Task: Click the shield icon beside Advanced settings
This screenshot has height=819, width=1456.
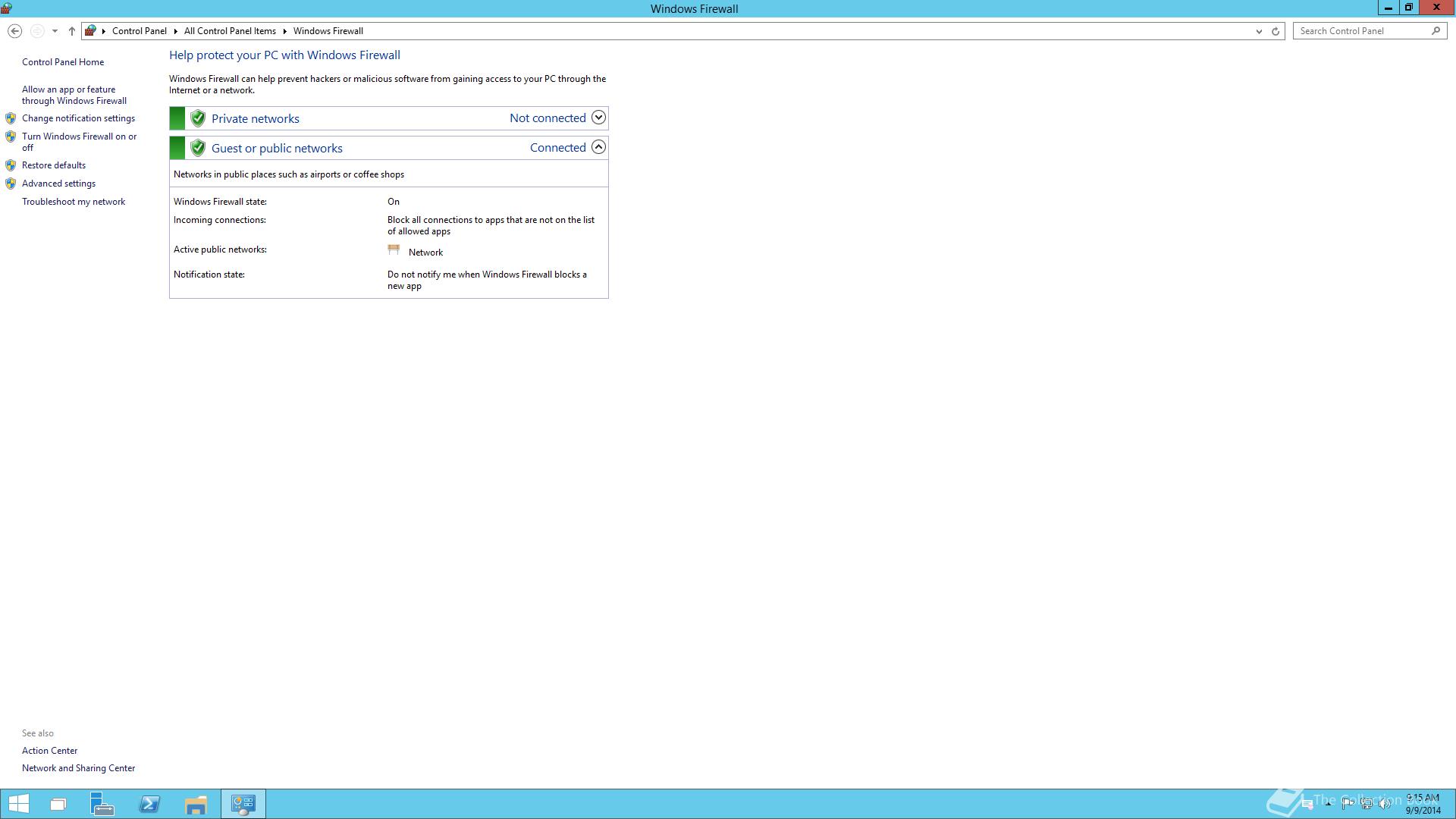Action: pos(11,184)
